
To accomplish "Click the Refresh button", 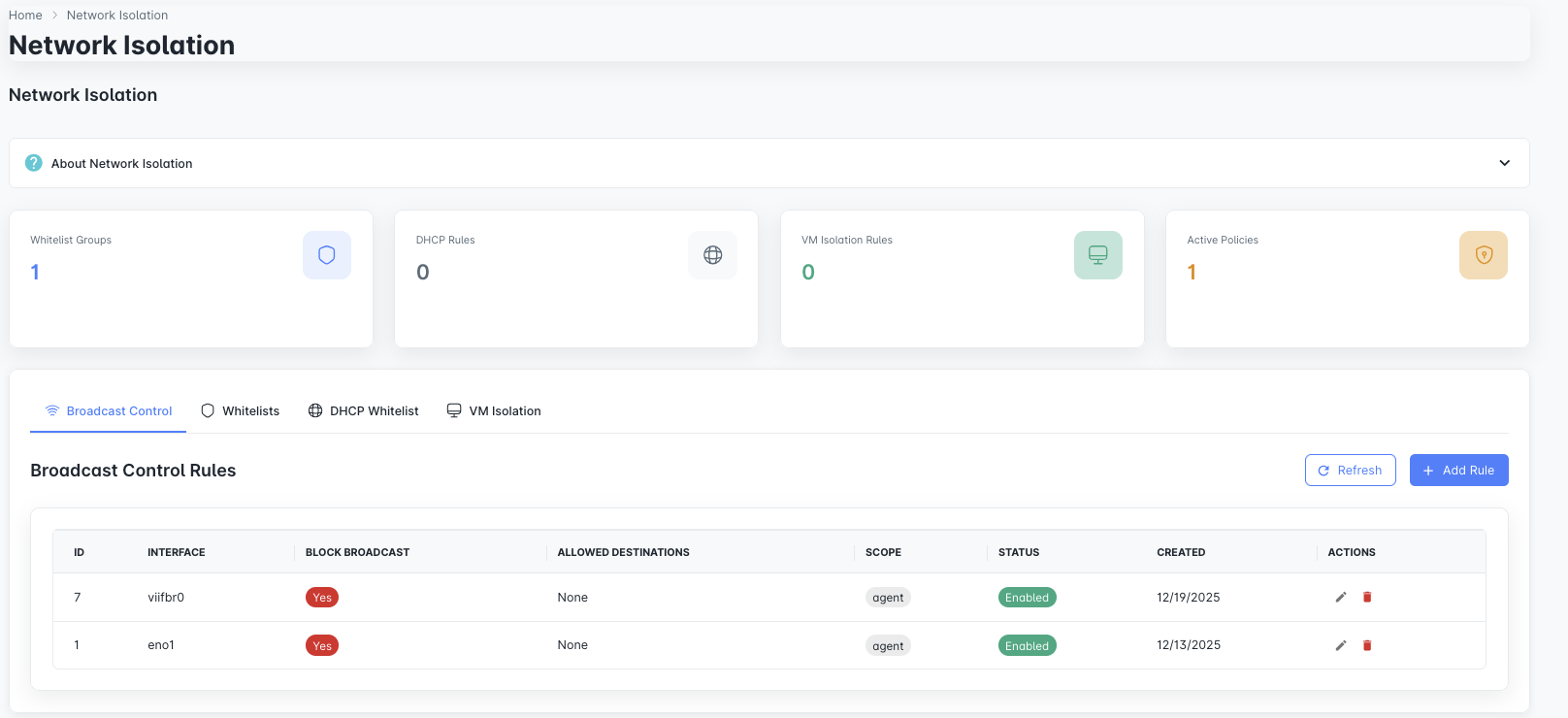I will [1350, 471].
